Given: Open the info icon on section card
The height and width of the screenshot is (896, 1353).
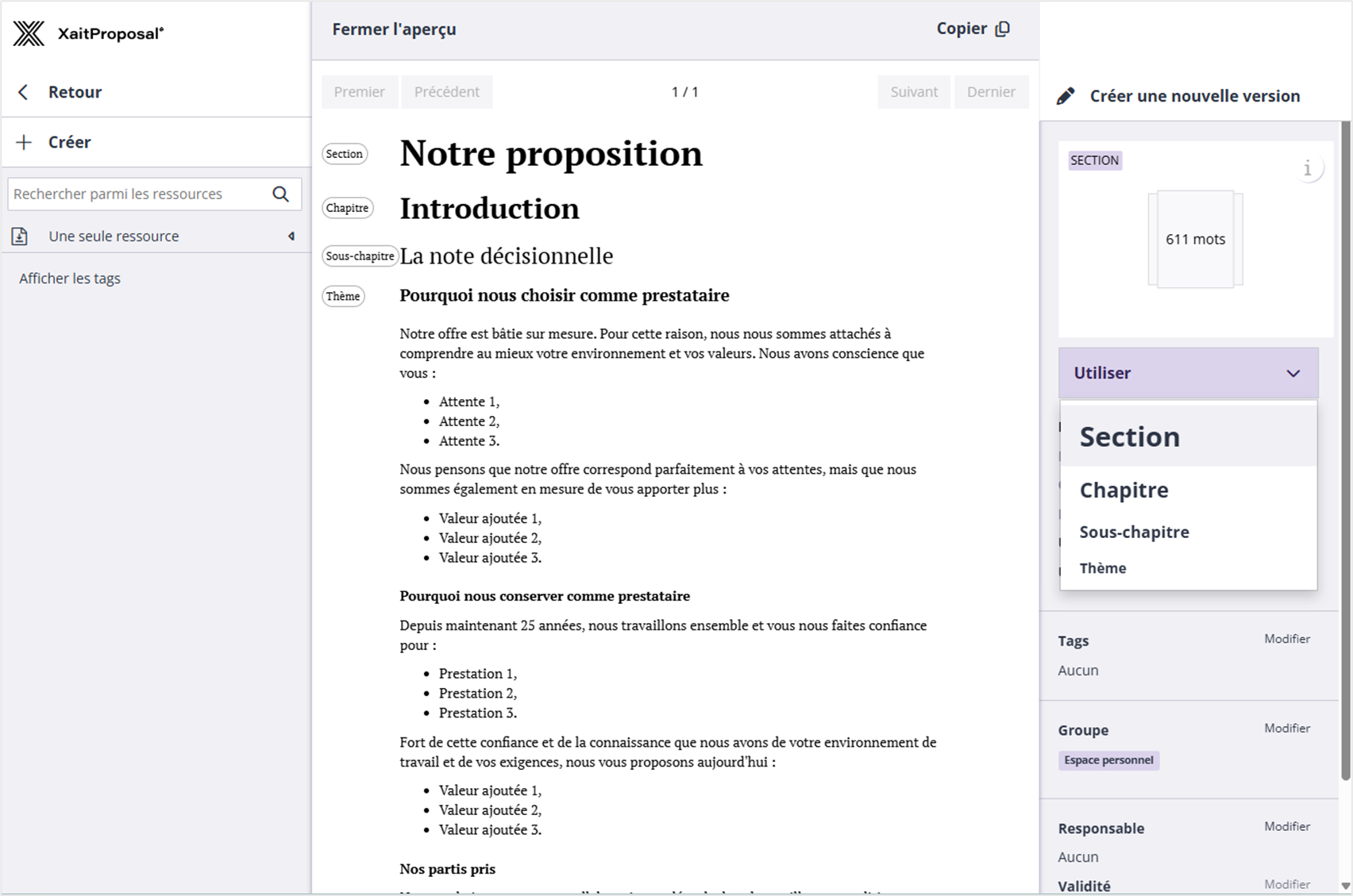Looking at the screenshot, I should click(1307, 168).
